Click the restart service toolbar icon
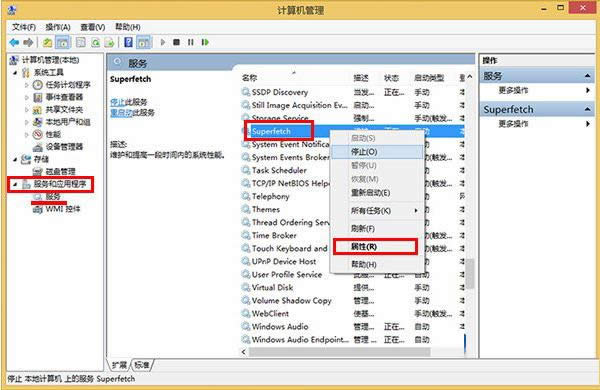600x390 pixels. [205, 42]
